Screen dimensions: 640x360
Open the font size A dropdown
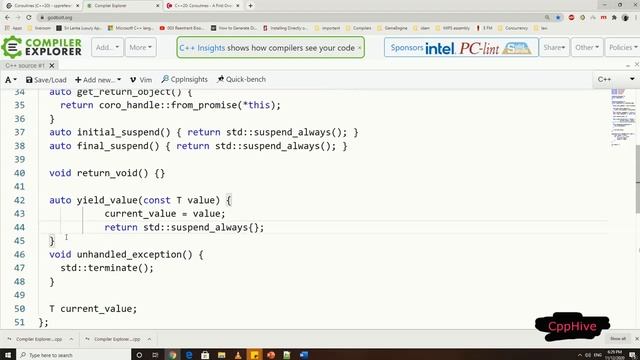[x=11, y=80]
